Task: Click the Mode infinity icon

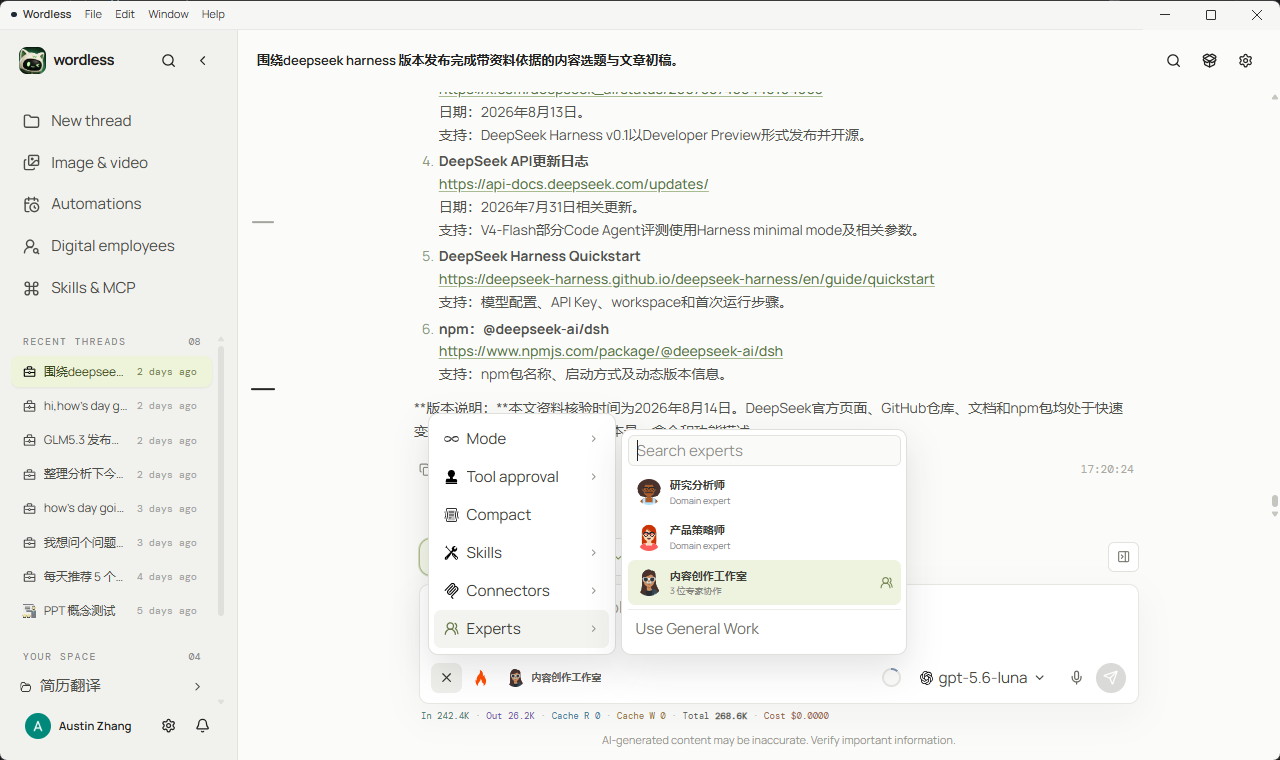Action: point(452,439)
